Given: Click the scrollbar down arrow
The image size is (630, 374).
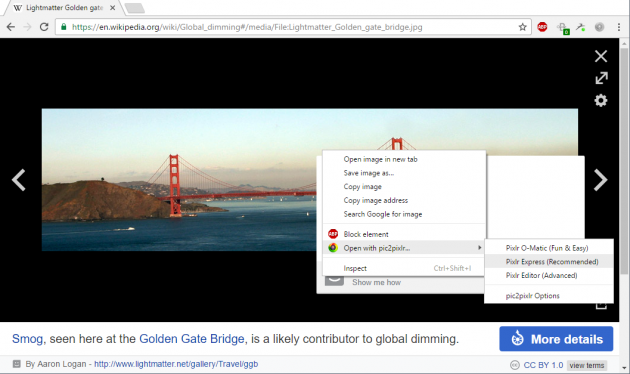Looking at the screenshot, I should pos(624,367).
